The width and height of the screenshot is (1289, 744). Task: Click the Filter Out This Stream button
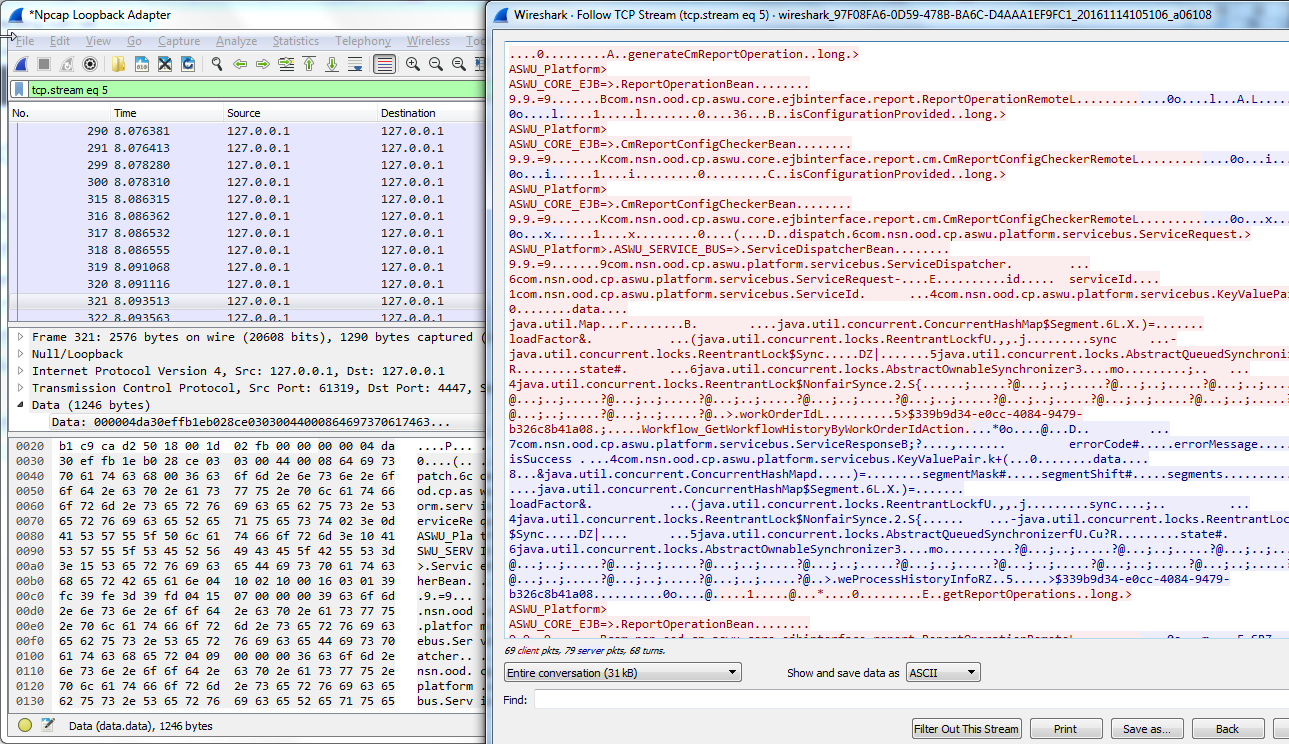[x=966, y=729]
